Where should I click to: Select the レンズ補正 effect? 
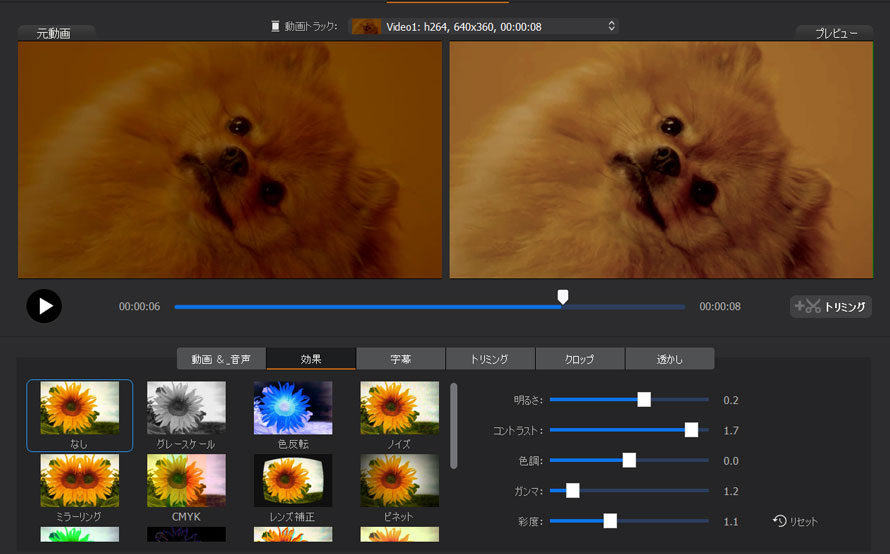coord(293,481)
